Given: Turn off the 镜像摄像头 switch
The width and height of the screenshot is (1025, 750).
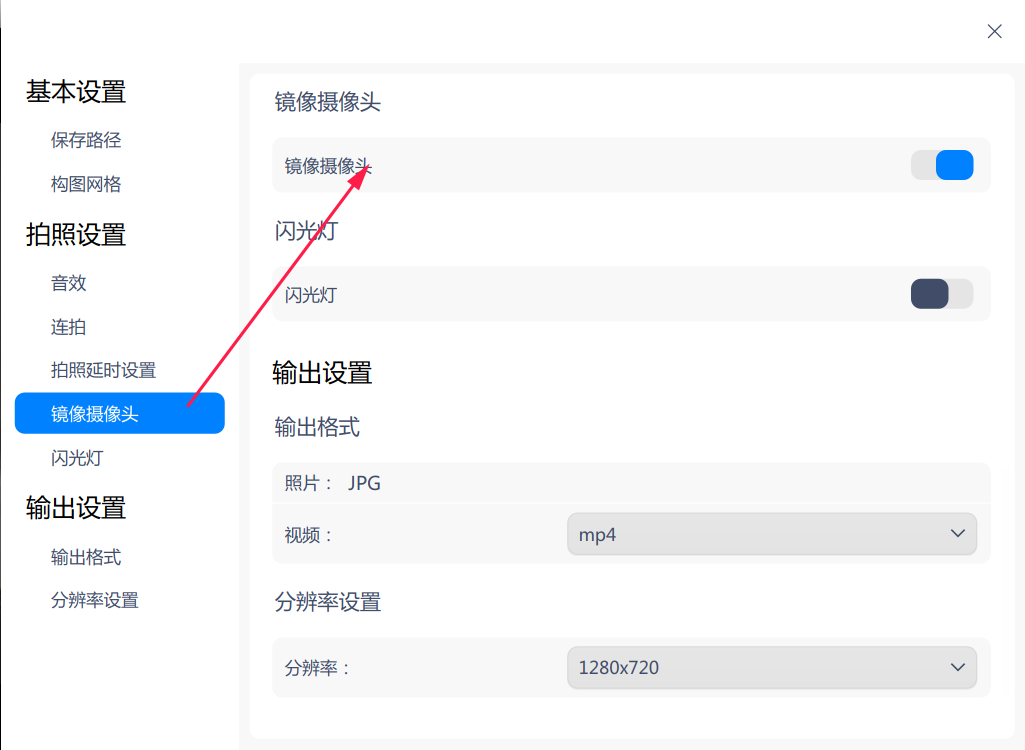Looking at the screenshot, I should tap(942, 165).
